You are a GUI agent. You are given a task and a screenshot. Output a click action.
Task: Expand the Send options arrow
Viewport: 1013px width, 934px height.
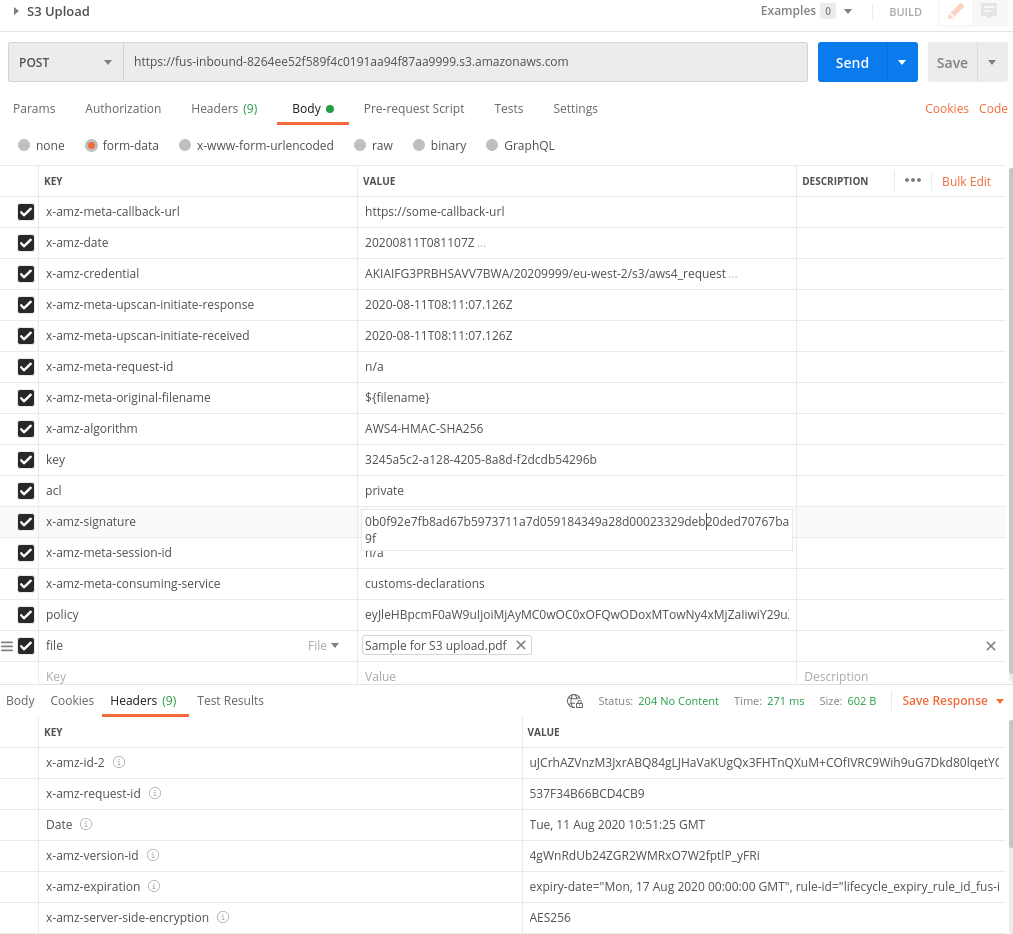903,62
